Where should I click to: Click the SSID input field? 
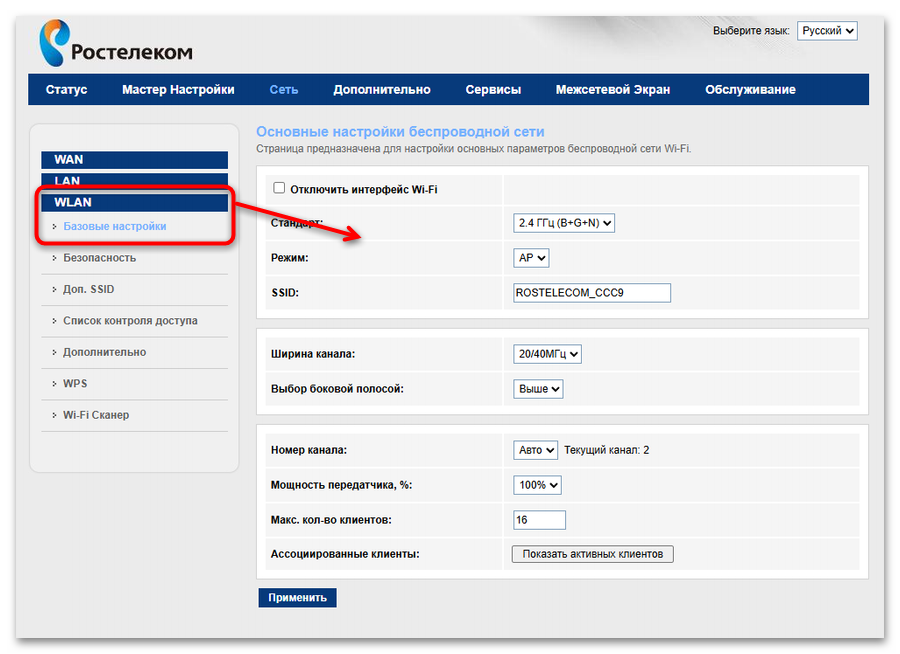click(x=592, y=293)
